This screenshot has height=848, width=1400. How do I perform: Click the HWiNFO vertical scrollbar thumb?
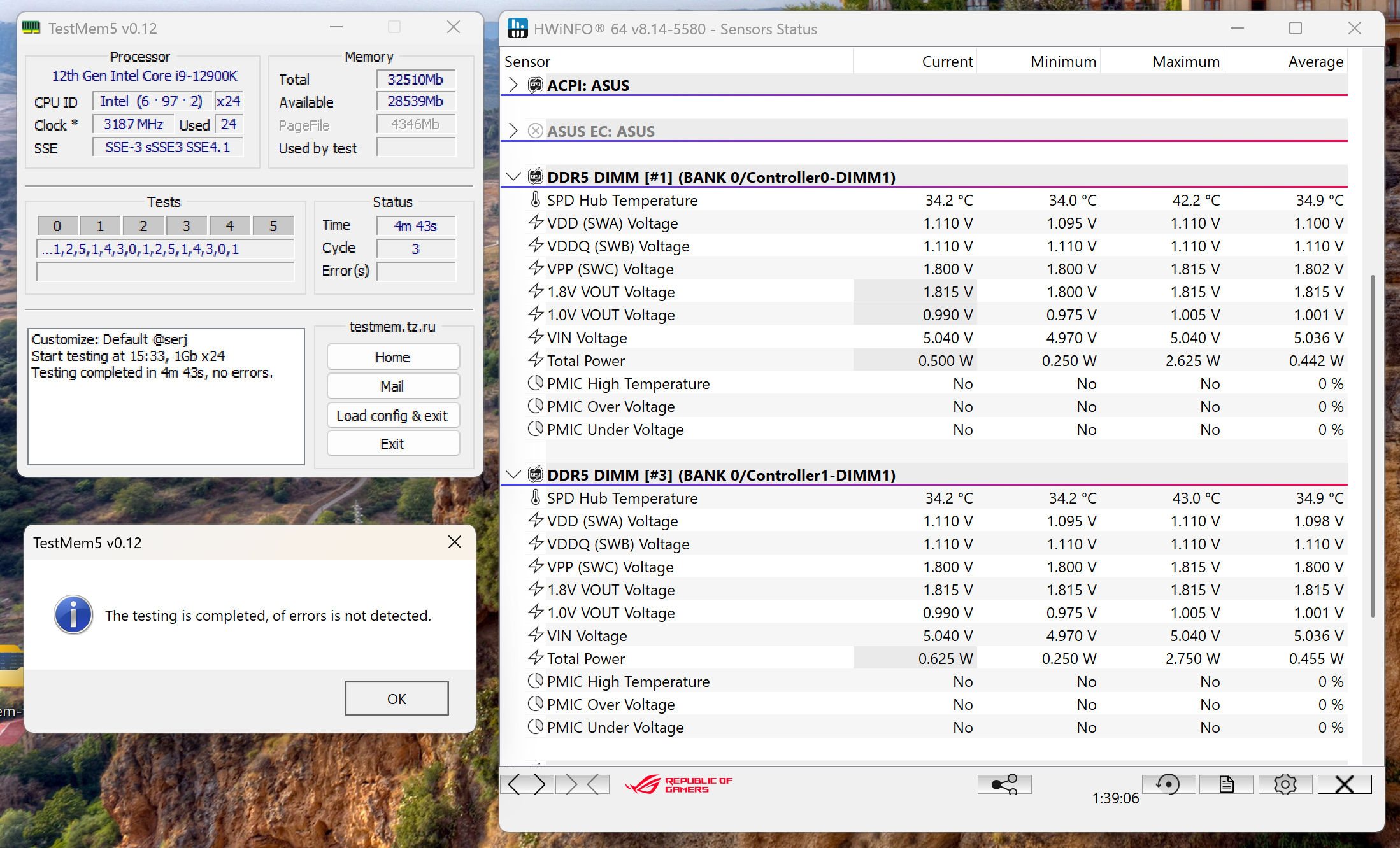pos(1372,446)
